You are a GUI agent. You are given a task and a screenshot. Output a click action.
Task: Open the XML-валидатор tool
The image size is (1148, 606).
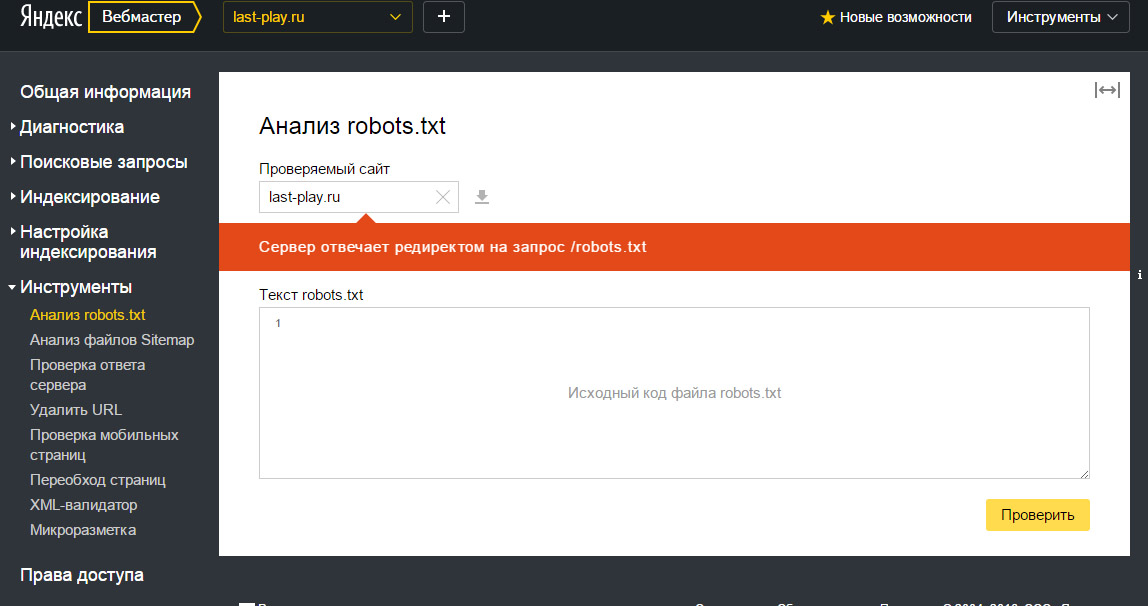(83, 505)
